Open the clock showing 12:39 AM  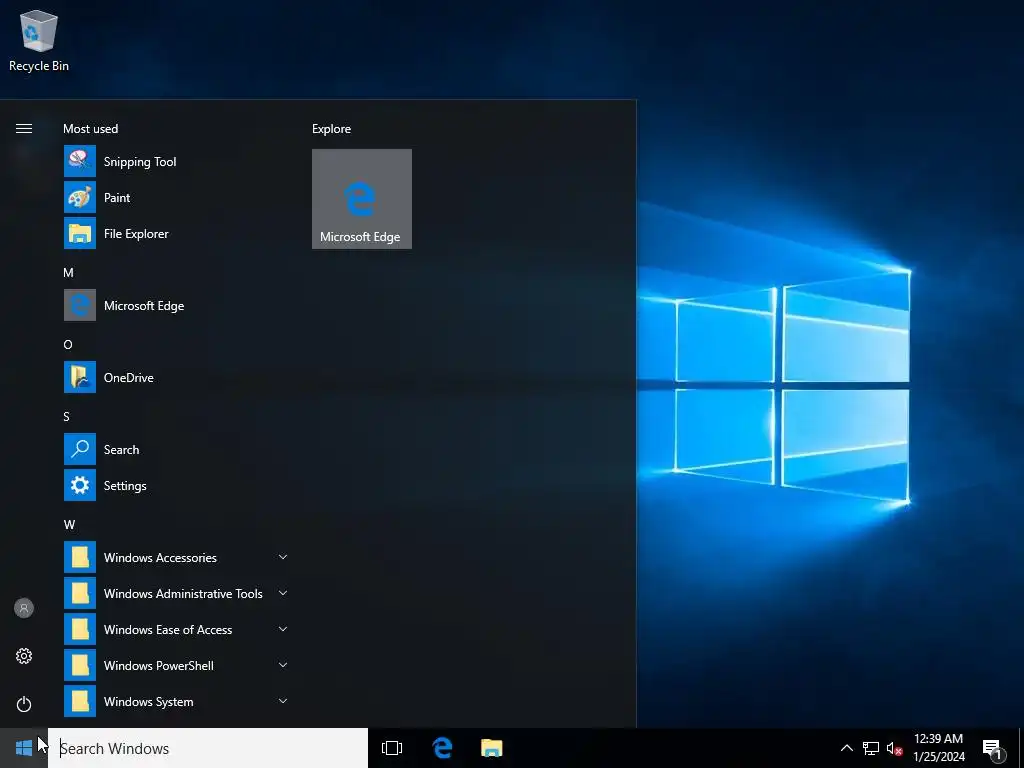938,748
